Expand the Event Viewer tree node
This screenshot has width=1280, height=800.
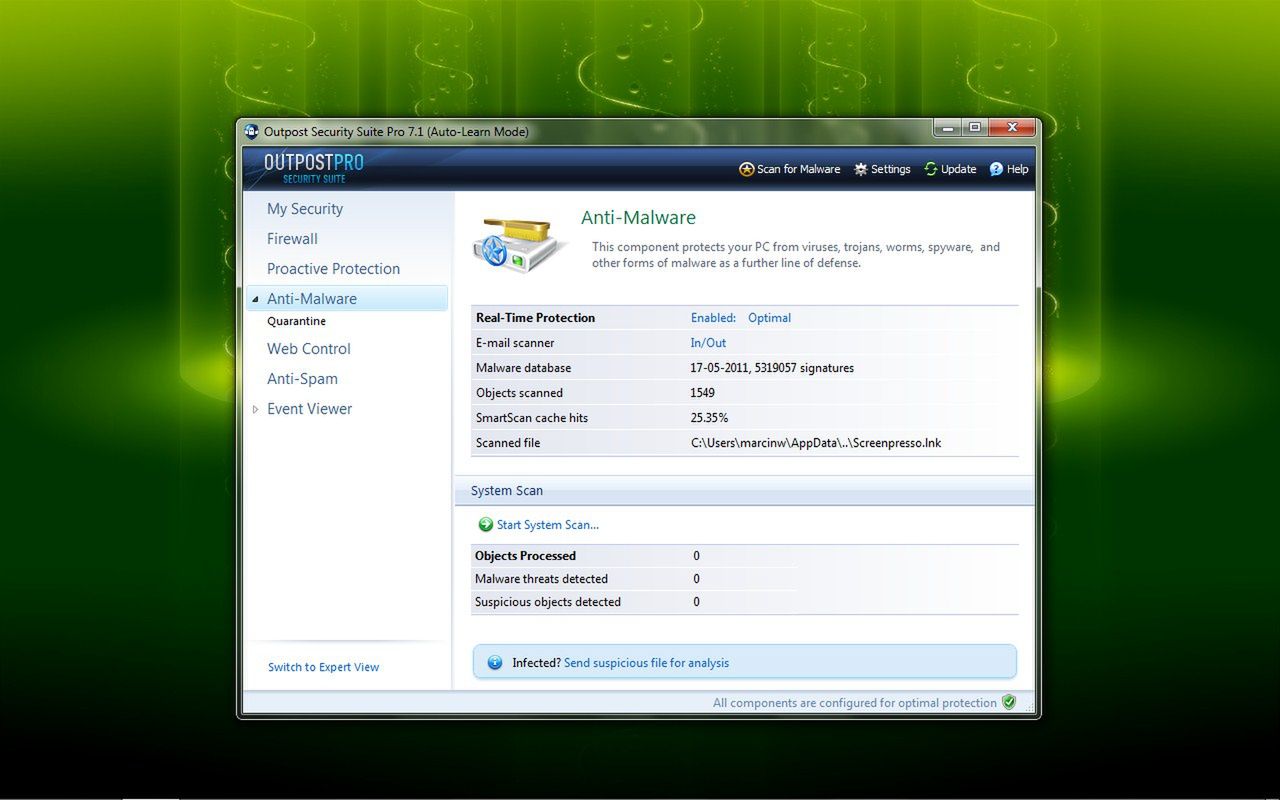coord(255,409)
